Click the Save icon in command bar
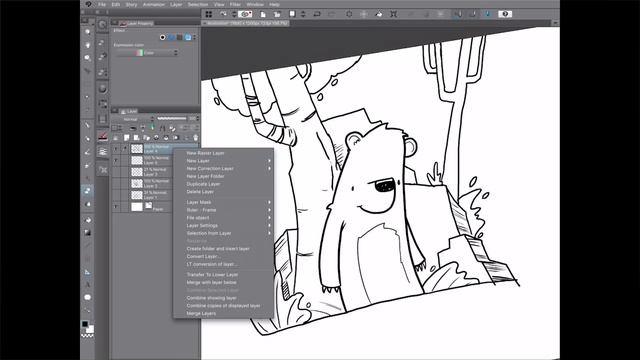 tap(292, 14)
